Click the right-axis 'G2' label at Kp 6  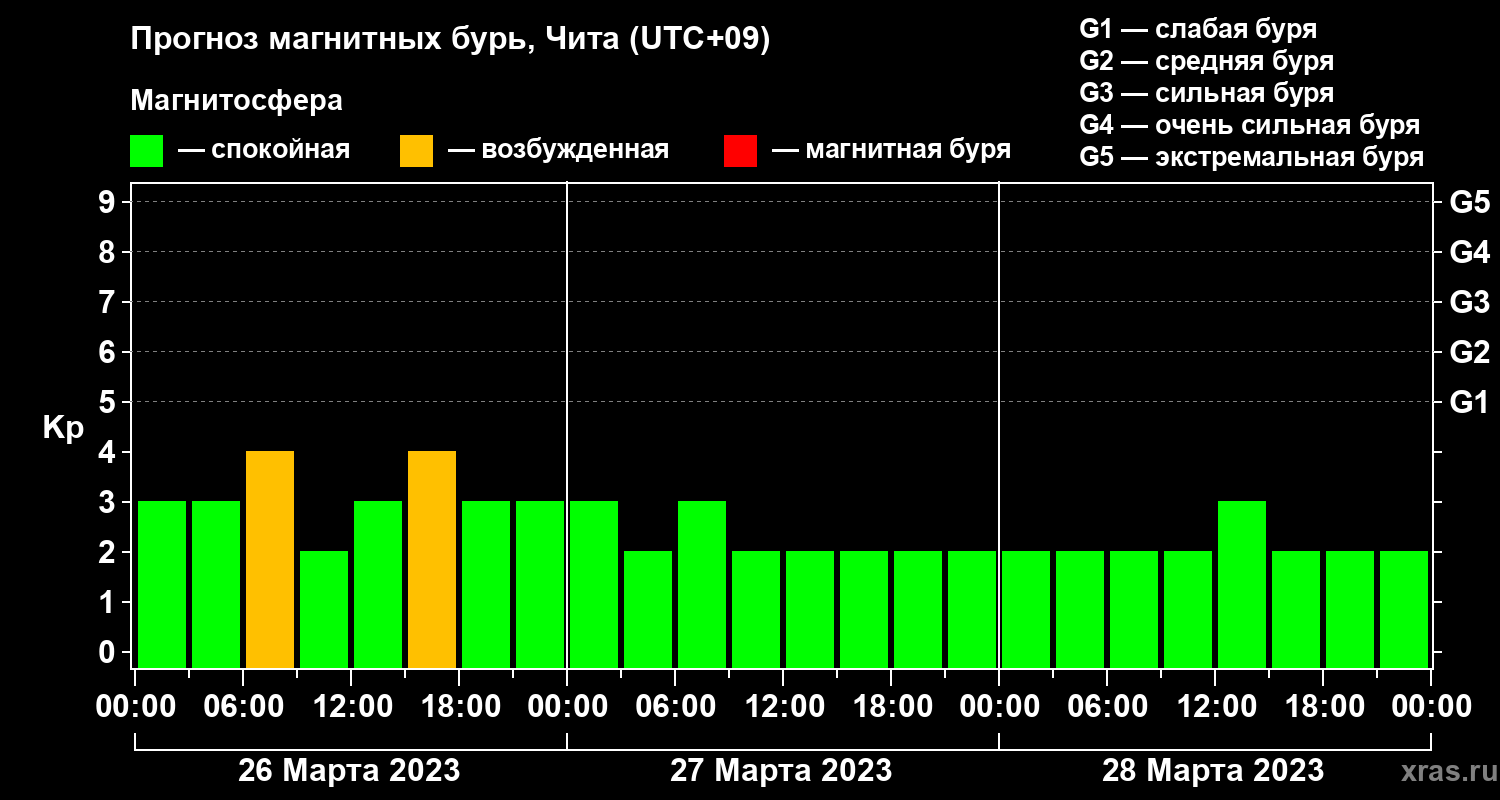(1469, 352)
